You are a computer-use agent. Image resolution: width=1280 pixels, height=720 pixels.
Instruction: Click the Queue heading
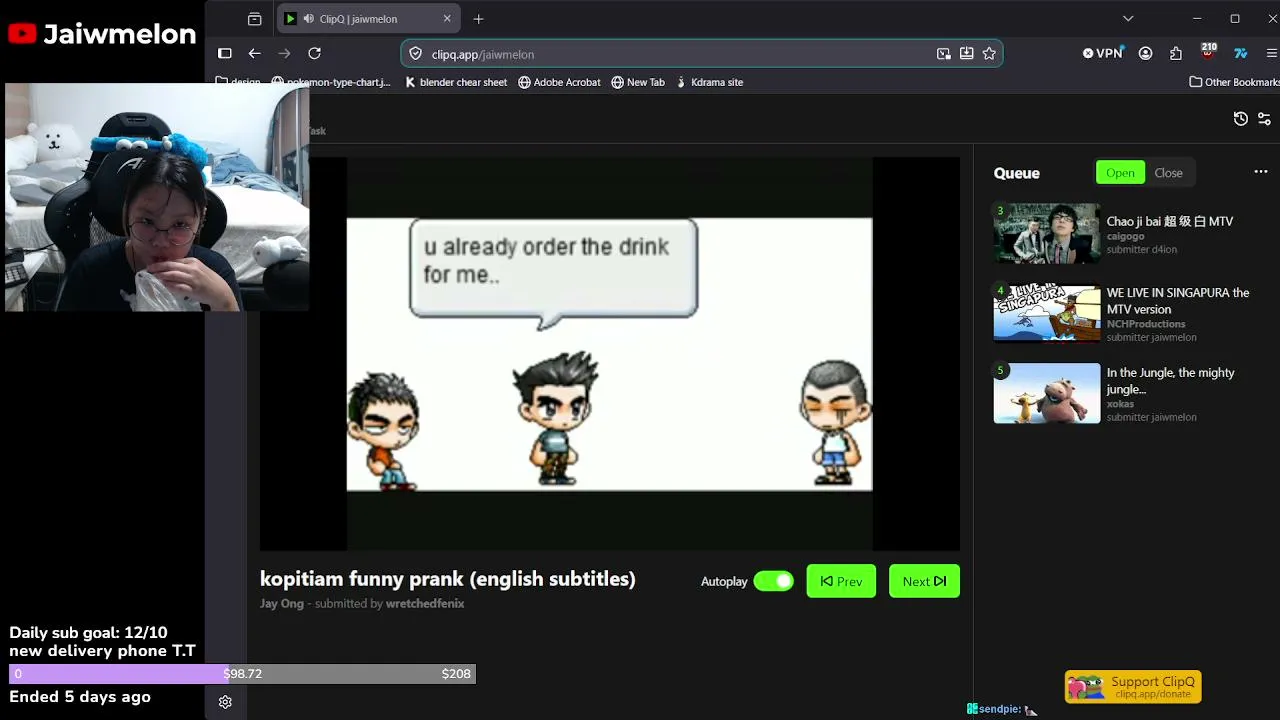coord(1017,173)
